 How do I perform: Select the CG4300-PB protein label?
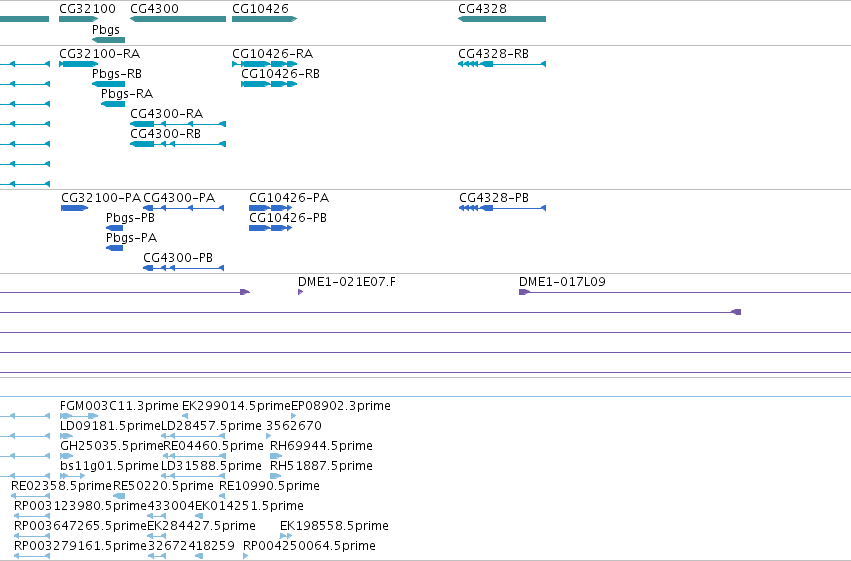(178, 258)
